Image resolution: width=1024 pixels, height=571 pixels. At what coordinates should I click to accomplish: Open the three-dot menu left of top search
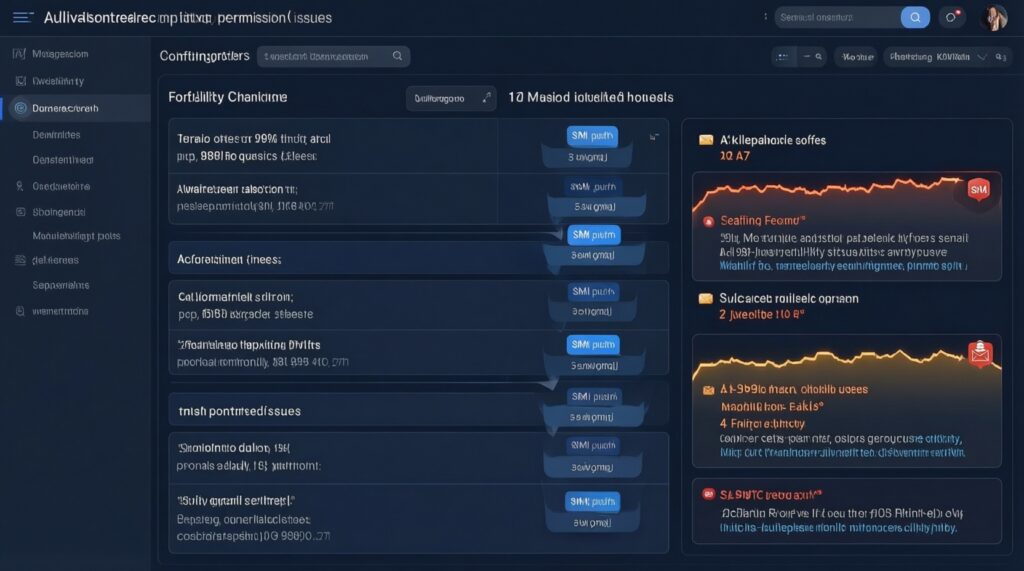pyautogui.click(x=765, y=17)
